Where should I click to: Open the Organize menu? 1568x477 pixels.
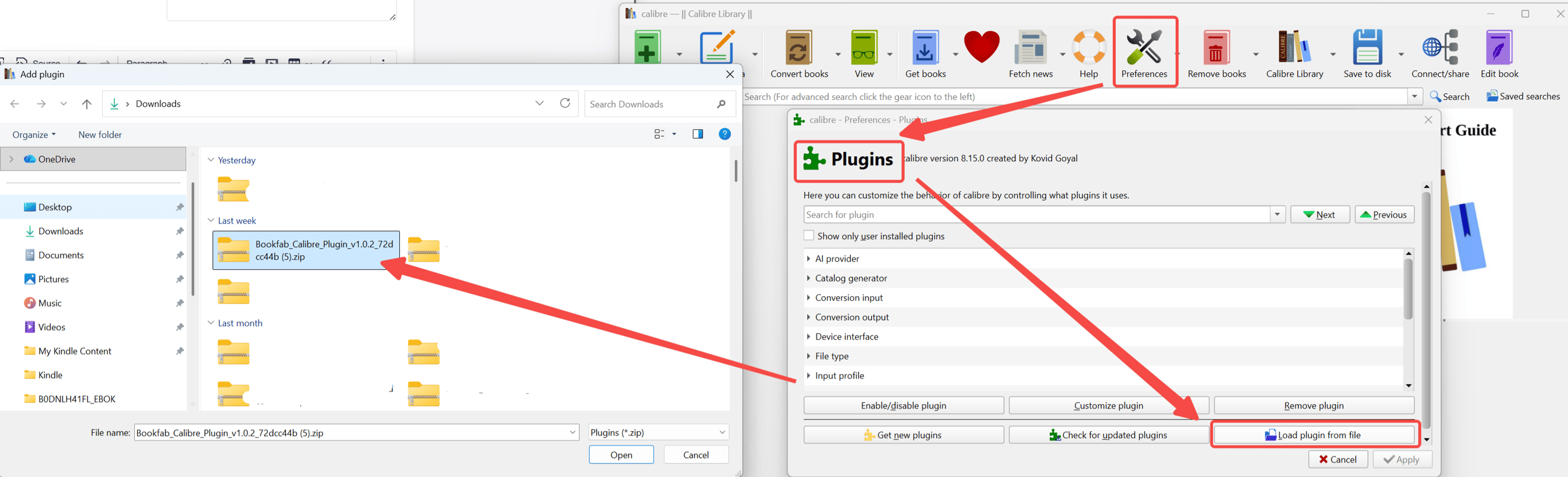click(x=34, y=134)
